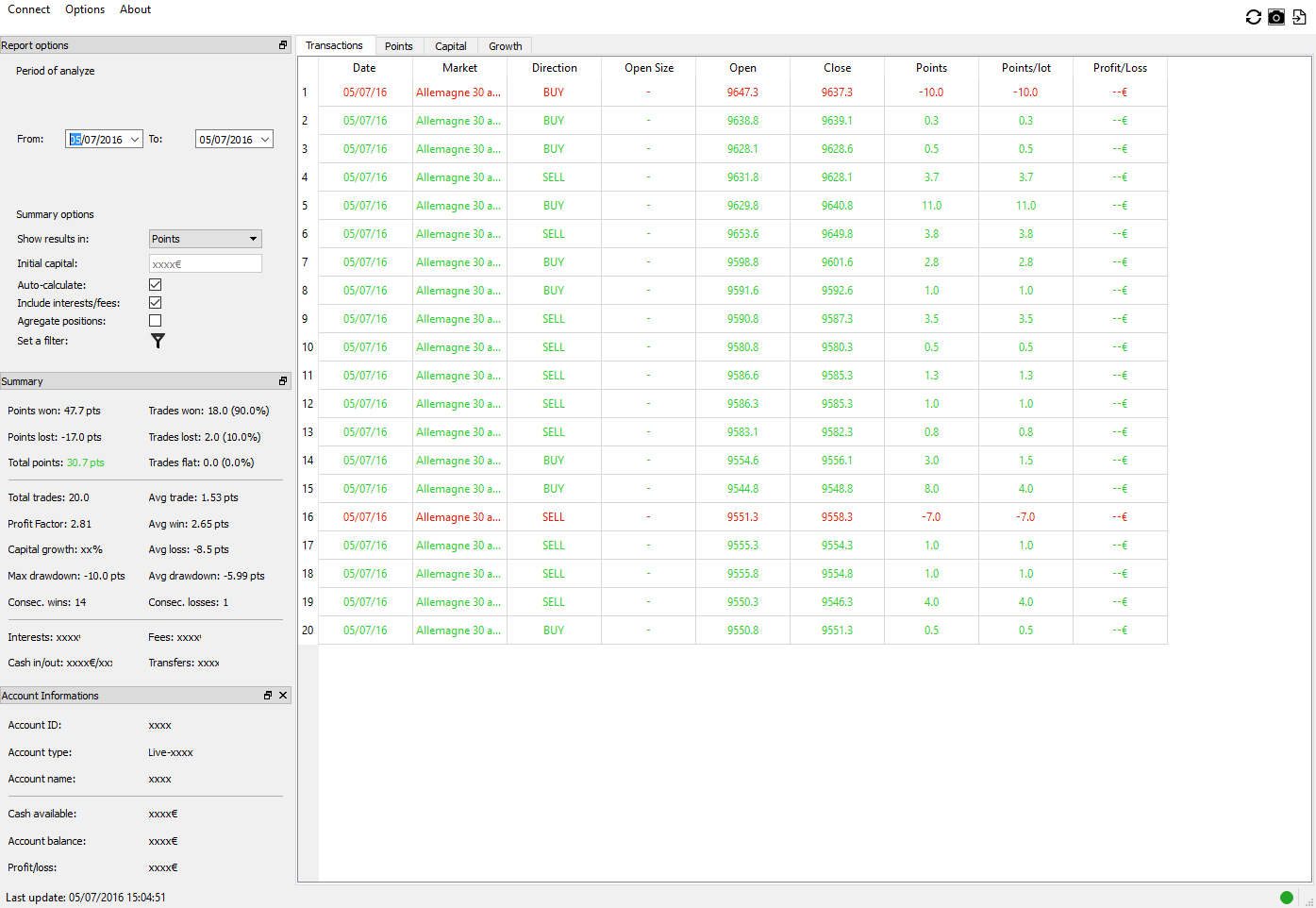
Task: Click the refresh arrows icon
Action: click(x=1253, y=17)
